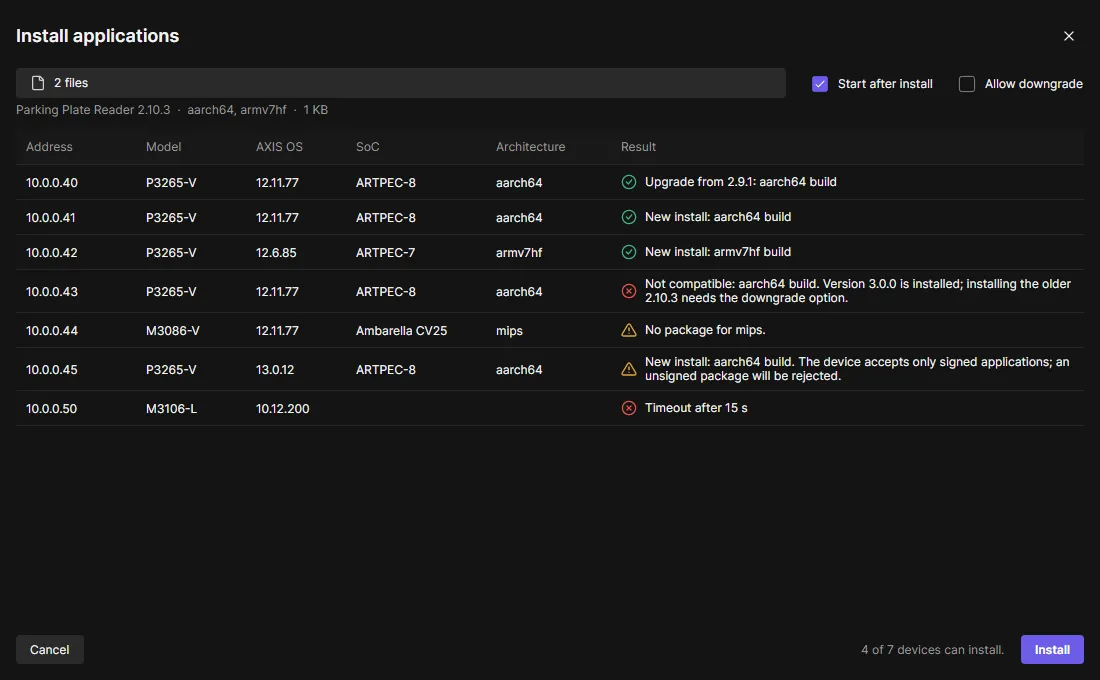Viewport: 1100px width, 680px height.
Task: Click AXIS OS value 12.6.85
Action: pyautogui.click(x=276, y=253)
